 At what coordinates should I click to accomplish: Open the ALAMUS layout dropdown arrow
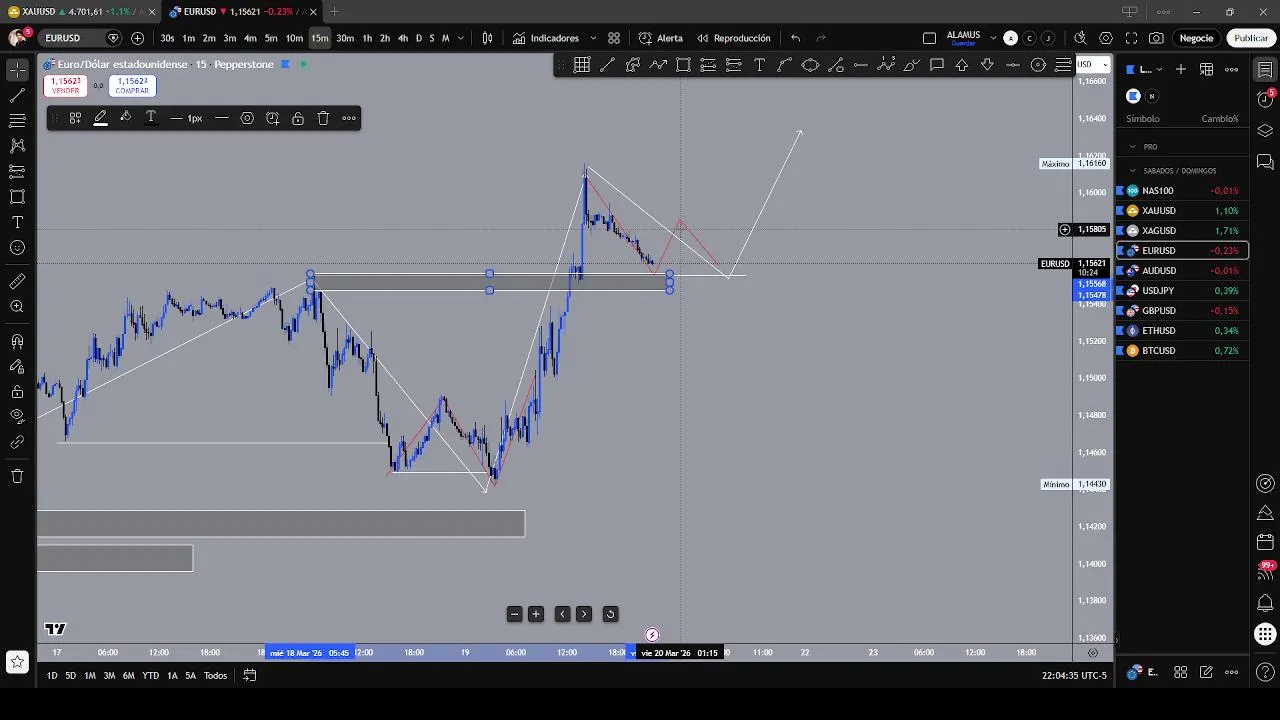993,38
